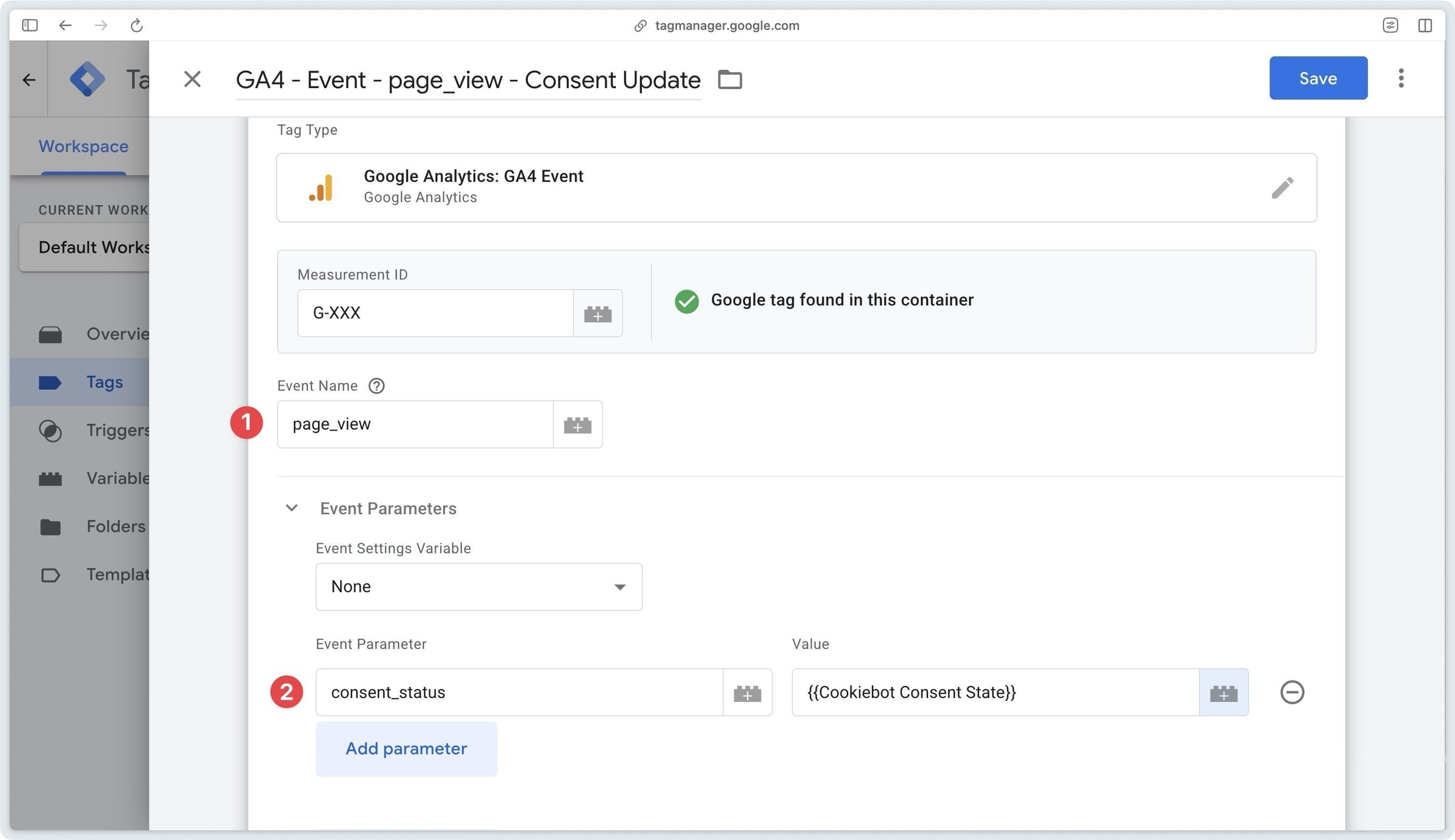Close the tag editor panel
This screenshot has width=1455, height=840.
click(x=192, y=79)
